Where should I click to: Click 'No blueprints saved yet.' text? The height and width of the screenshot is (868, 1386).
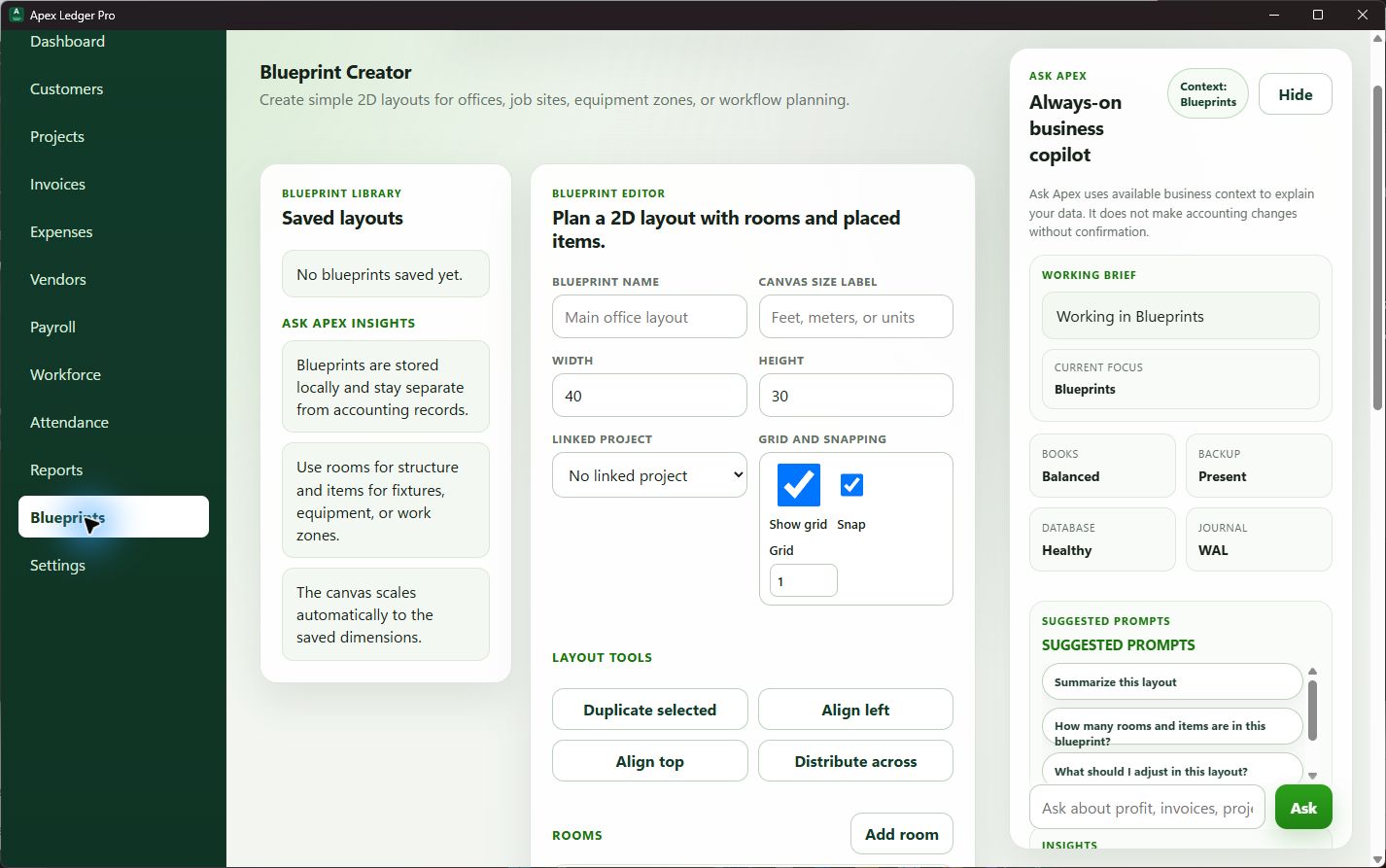379,274
